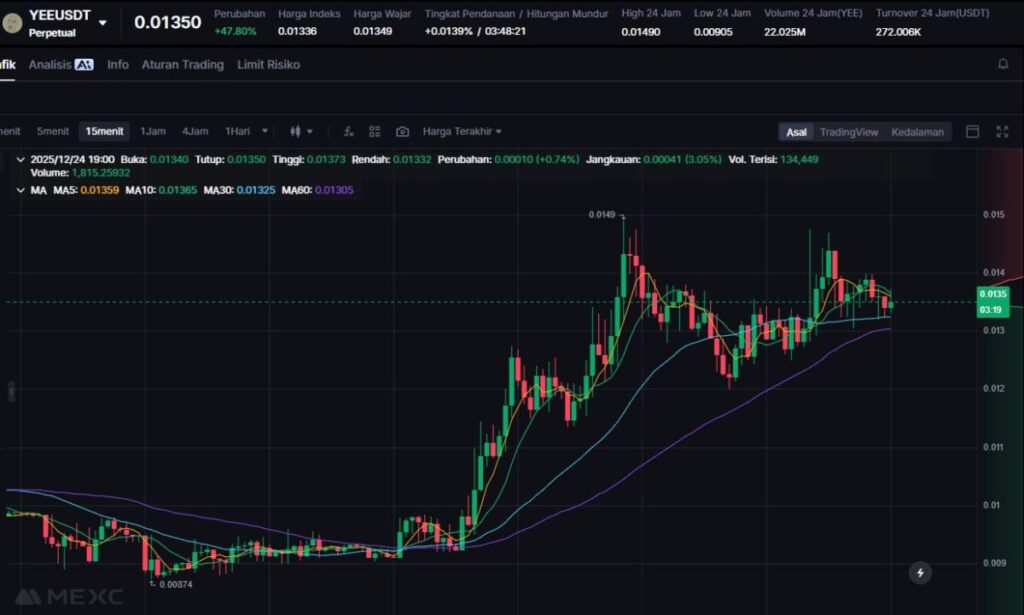Open the Aturan Trading tab

(x=182, y=64)
